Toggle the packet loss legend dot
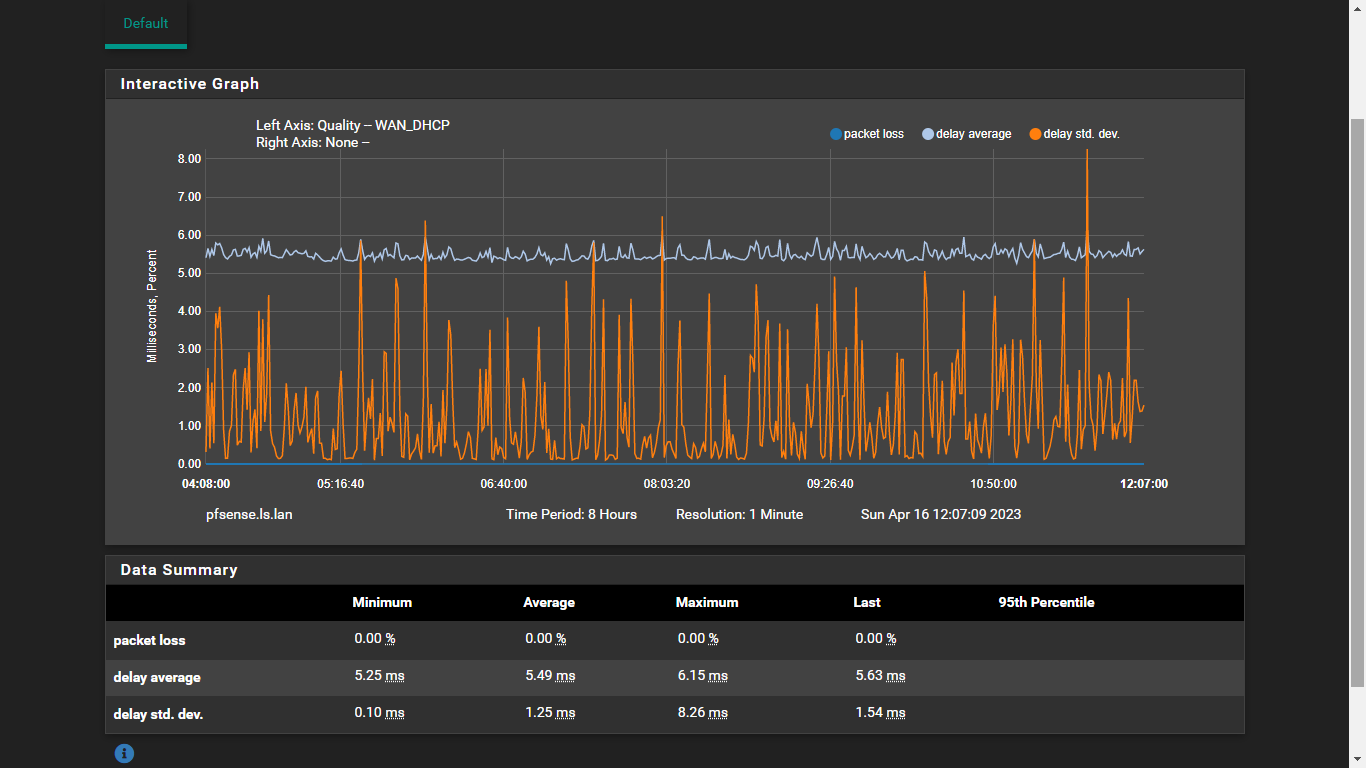Screen dimensions: 1366x768 [836, 134]
